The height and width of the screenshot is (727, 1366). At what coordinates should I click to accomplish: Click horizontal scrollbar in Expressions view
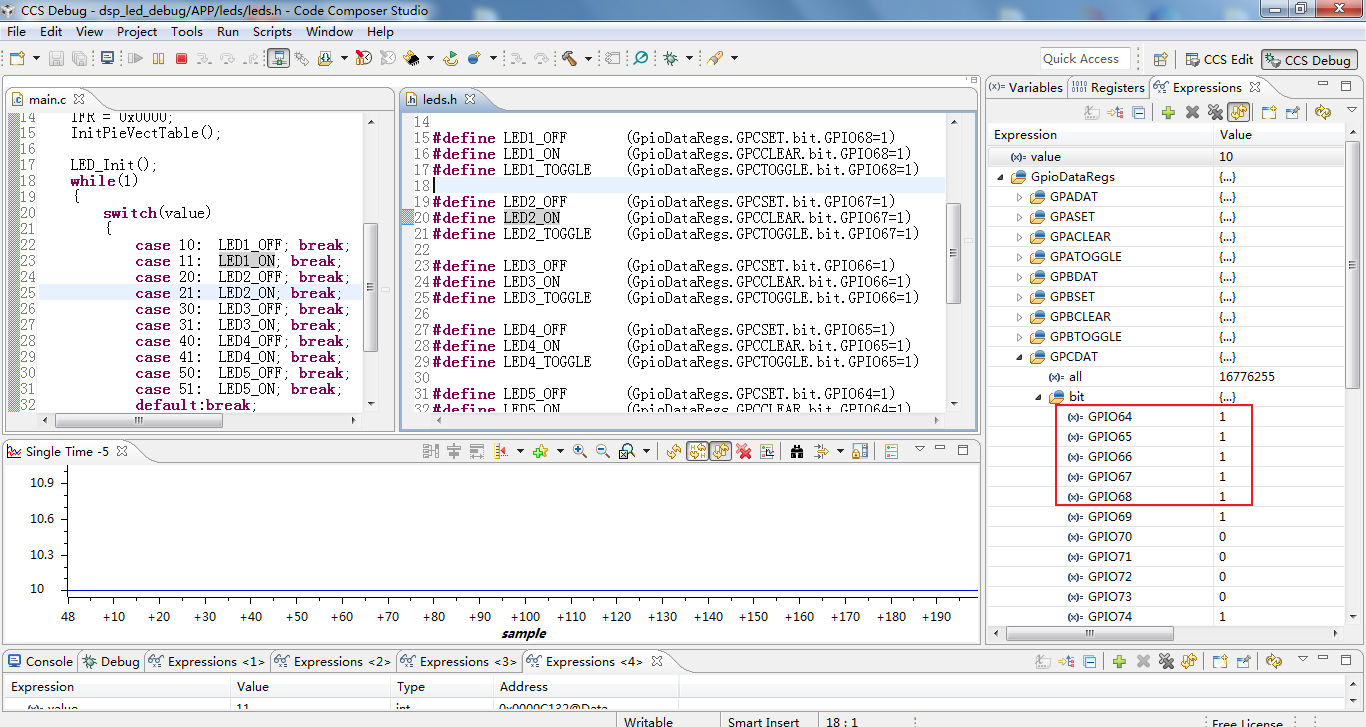tap(1090, 633)
